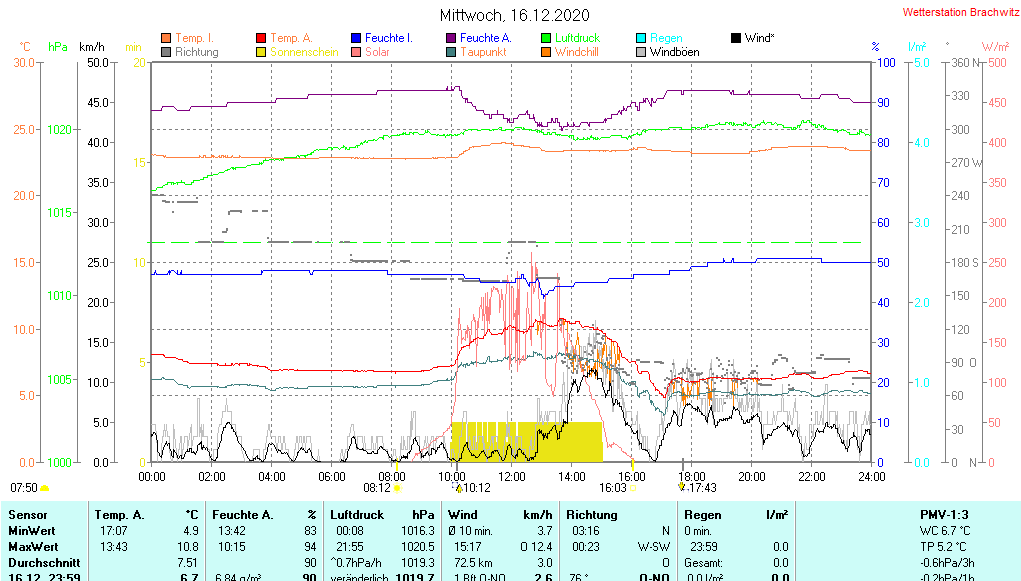This screenshot has width=1021, height=581.
Task: Click the sunset marker at 17:43
Action: click(x=682, y=488)
